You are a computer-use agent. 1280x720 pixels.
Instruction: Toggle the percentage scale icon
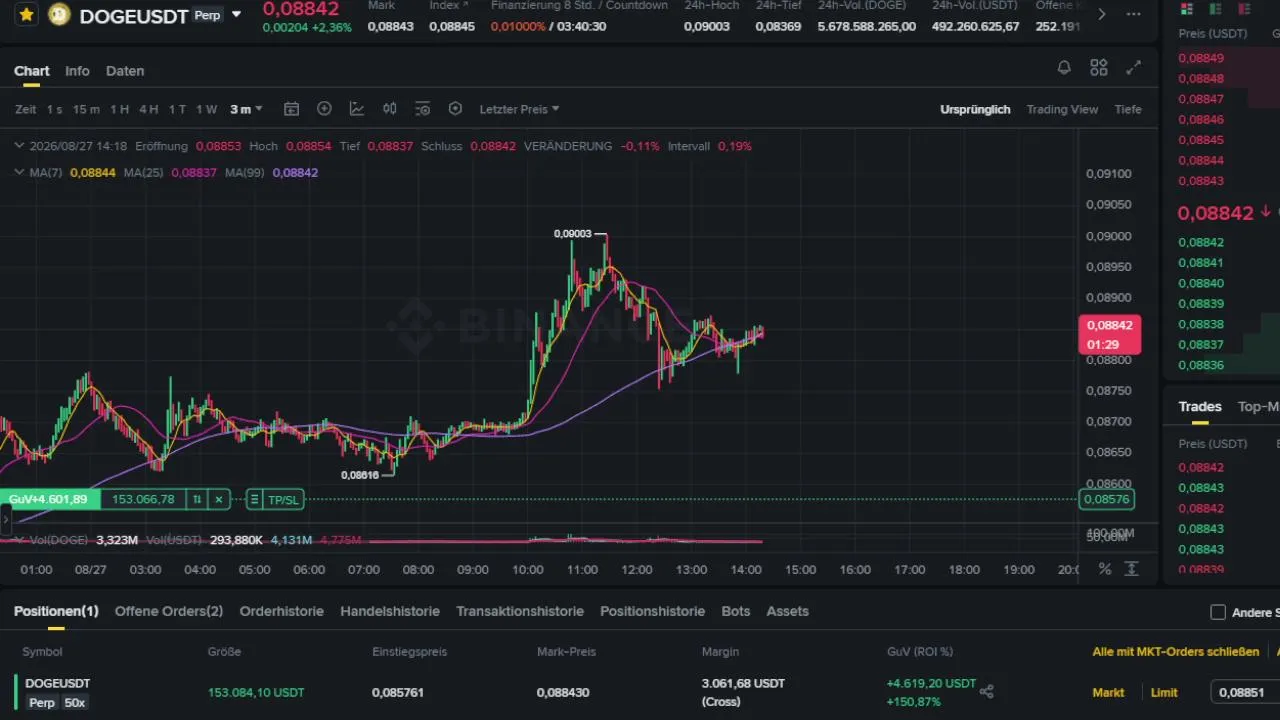coord(1105,569)
